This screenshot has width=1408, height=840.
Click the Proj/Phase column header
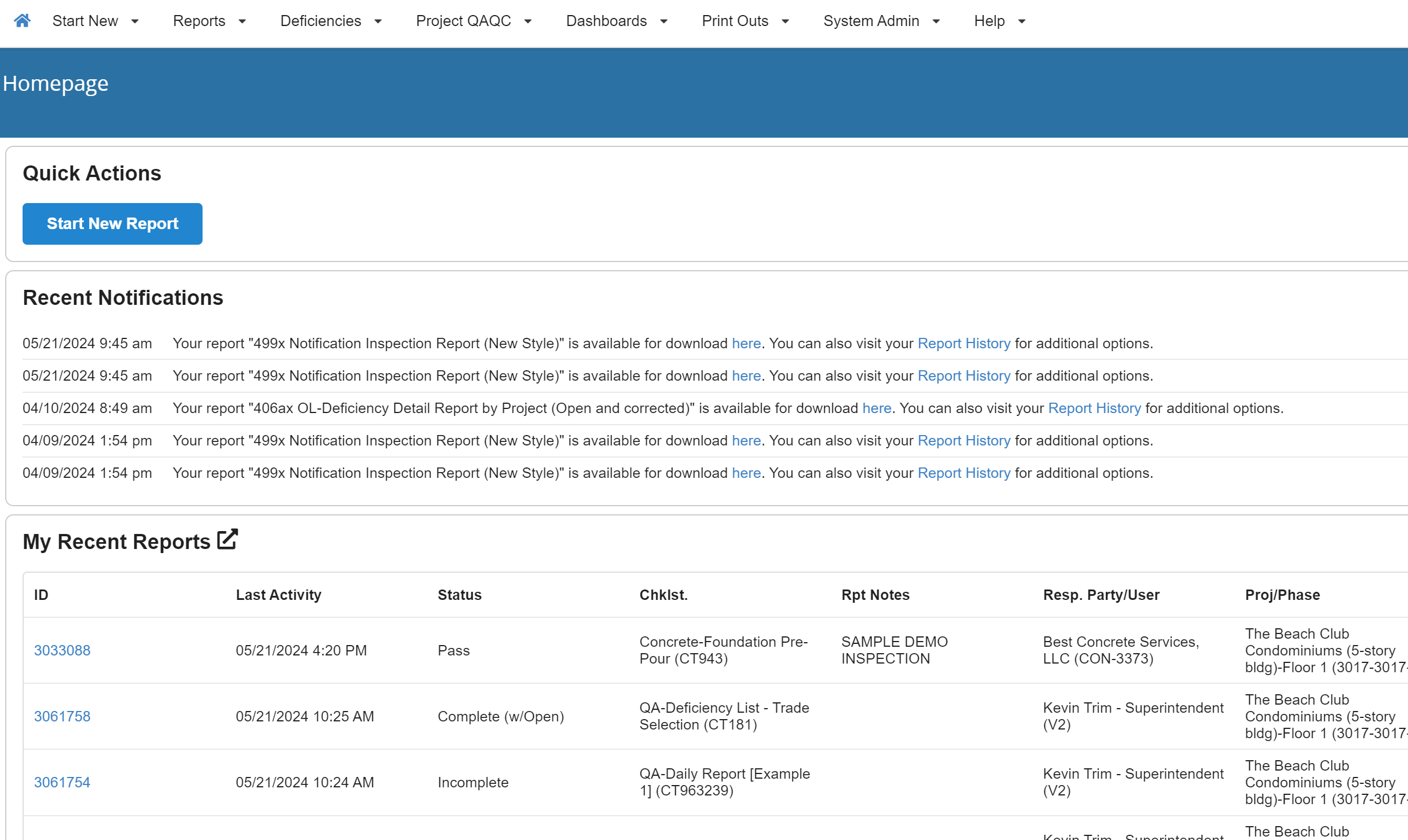pyautogui.click(x=1282, y=595)
